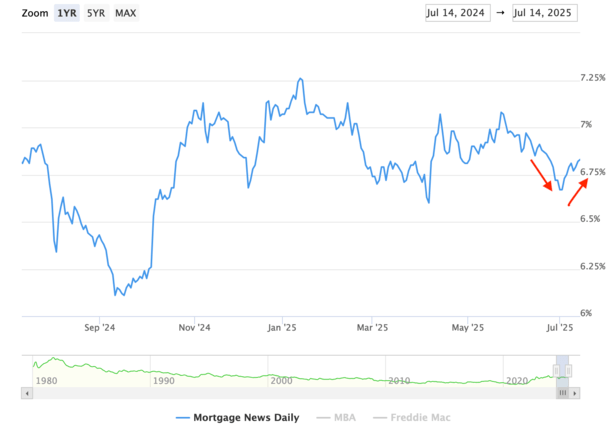Click the Jan '25 axis label

(x=282, y=328)
